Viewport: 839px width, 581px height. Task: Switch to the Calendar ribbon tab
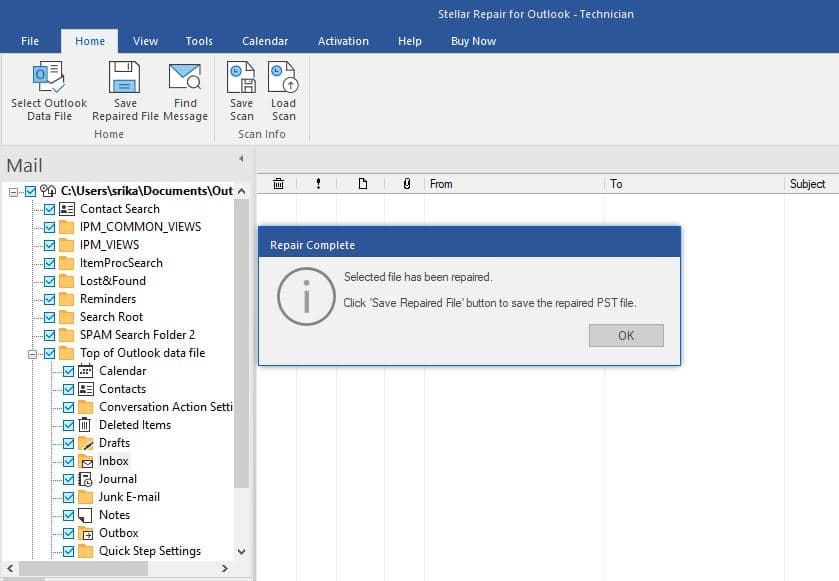(x=265, y=41)
